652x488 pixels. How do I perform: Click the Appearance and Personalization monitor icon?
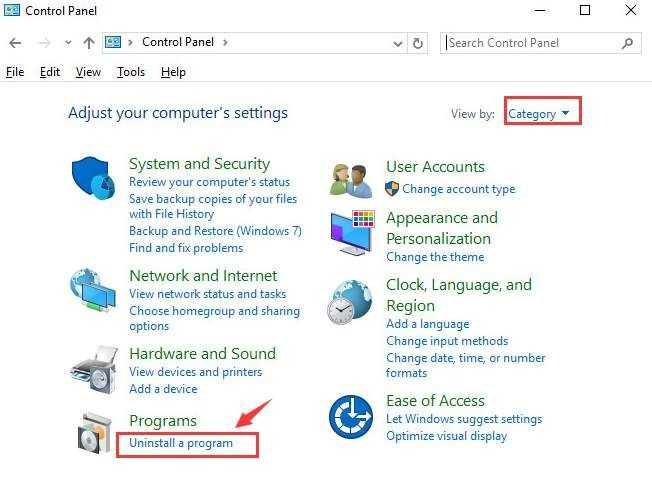tap(351, 234)
